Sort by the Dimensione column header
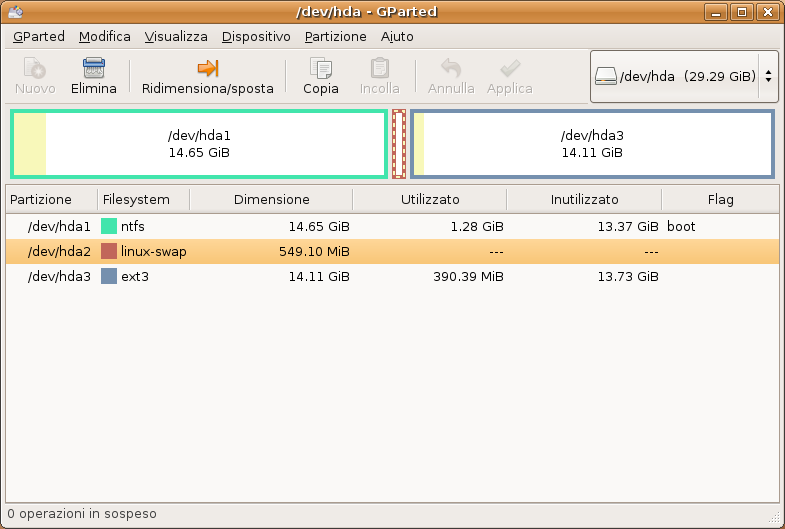 click(x=271, y=199)
